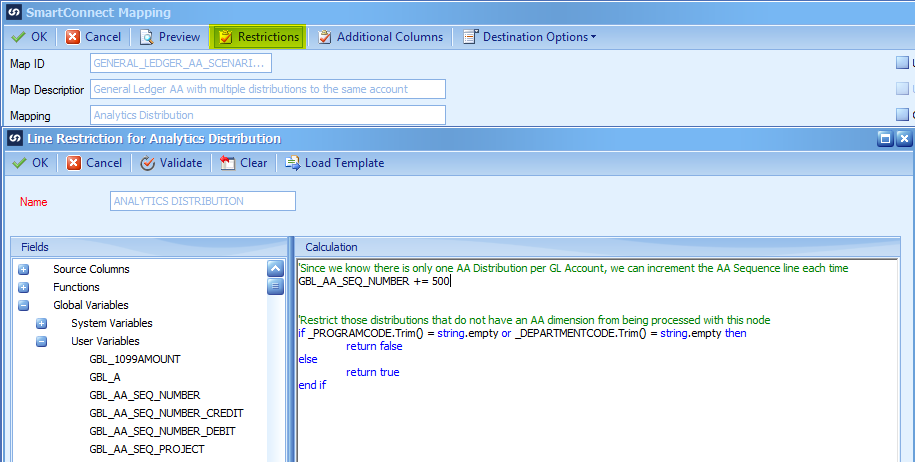915x462 pixels.
Task: Select GBL_A variable
Action: click(105, 377)
